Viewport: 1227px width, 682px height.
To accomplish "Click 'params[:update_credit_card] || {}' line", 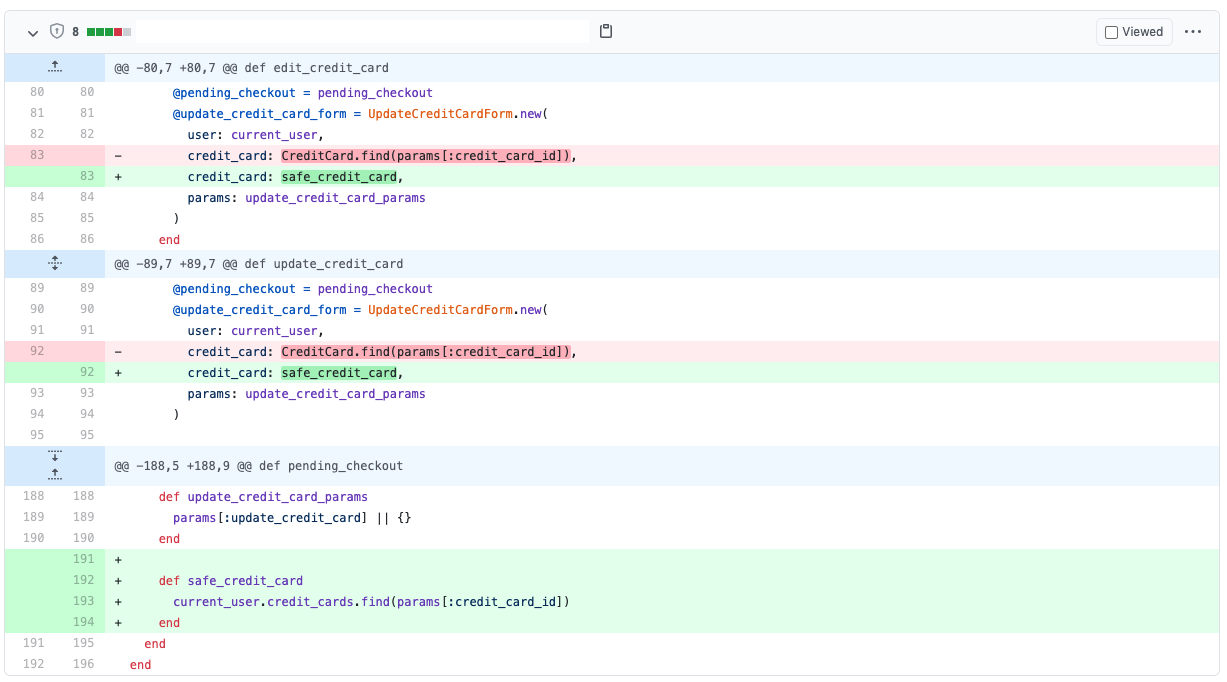I will coord(292,517).
